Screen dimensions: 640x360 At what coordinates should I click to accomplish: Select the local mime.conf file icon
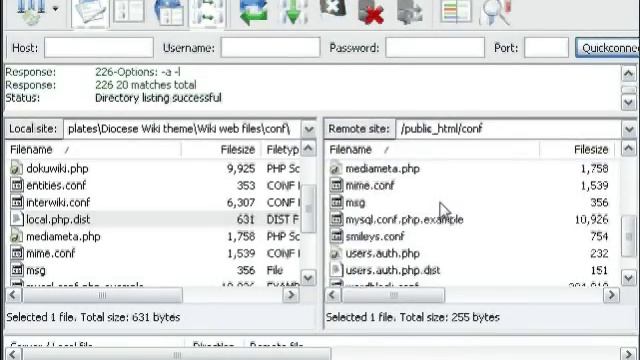tap(17, 253)
